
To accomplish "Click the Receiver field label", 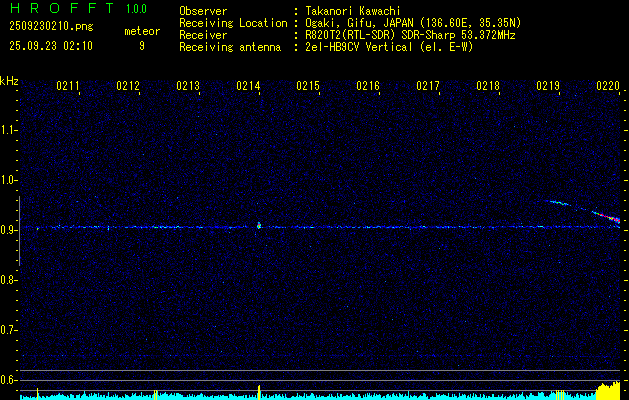I will (203, 35).
